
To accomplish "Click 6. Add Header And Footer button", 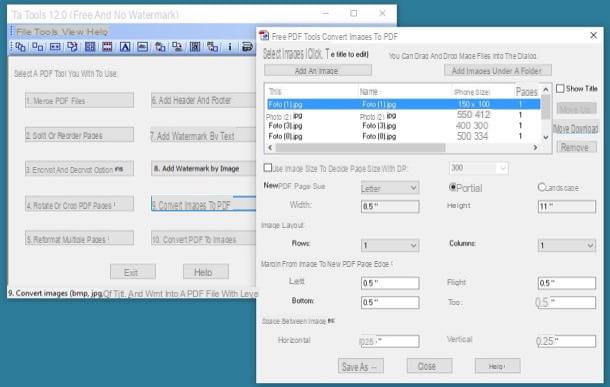I will [x=203, y=100].
